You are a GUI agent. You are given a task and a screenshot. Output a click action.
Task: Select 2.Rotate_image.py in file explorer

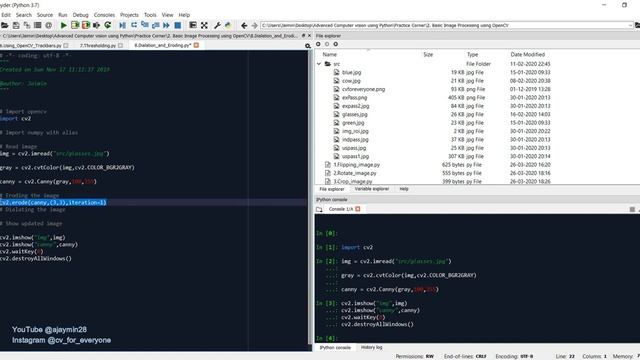pyautogui.click(x=355, y=173)
